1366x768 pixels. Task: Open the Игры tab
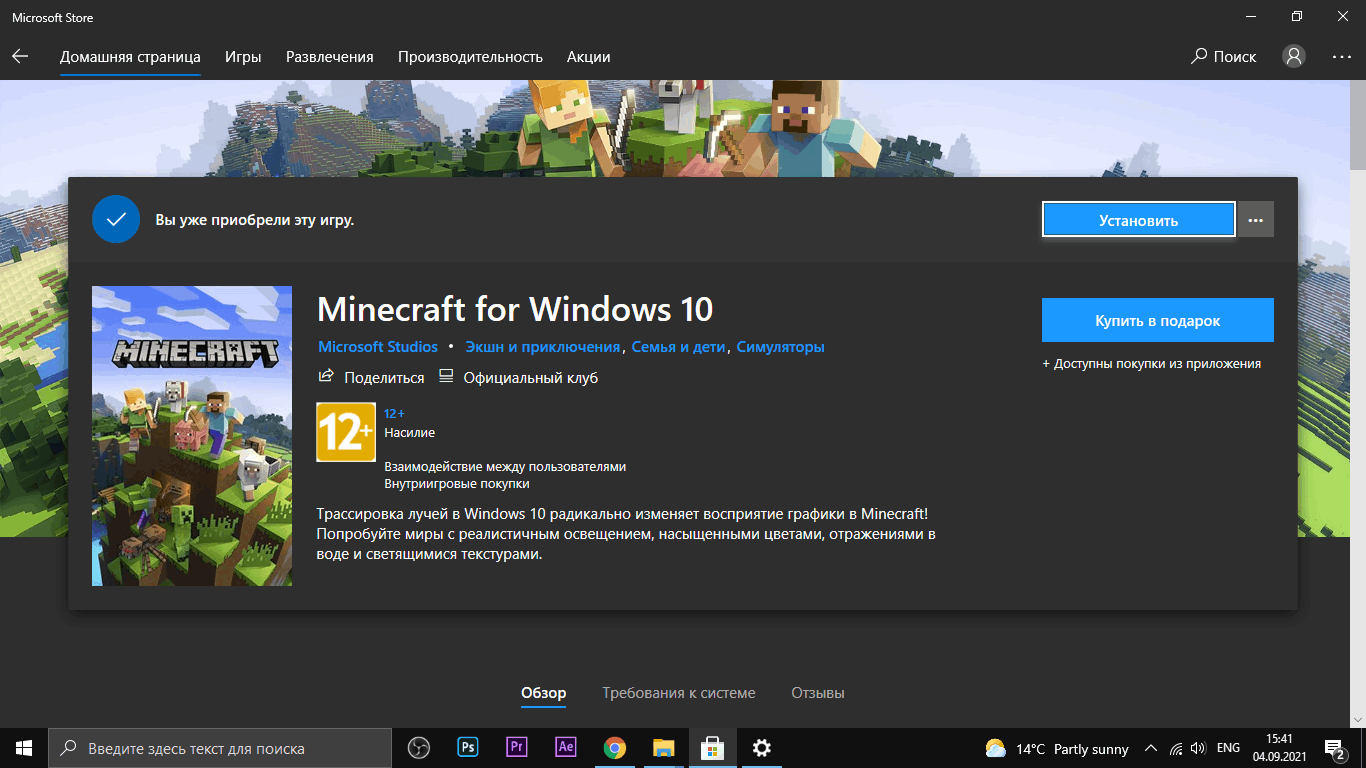point(243,56)
